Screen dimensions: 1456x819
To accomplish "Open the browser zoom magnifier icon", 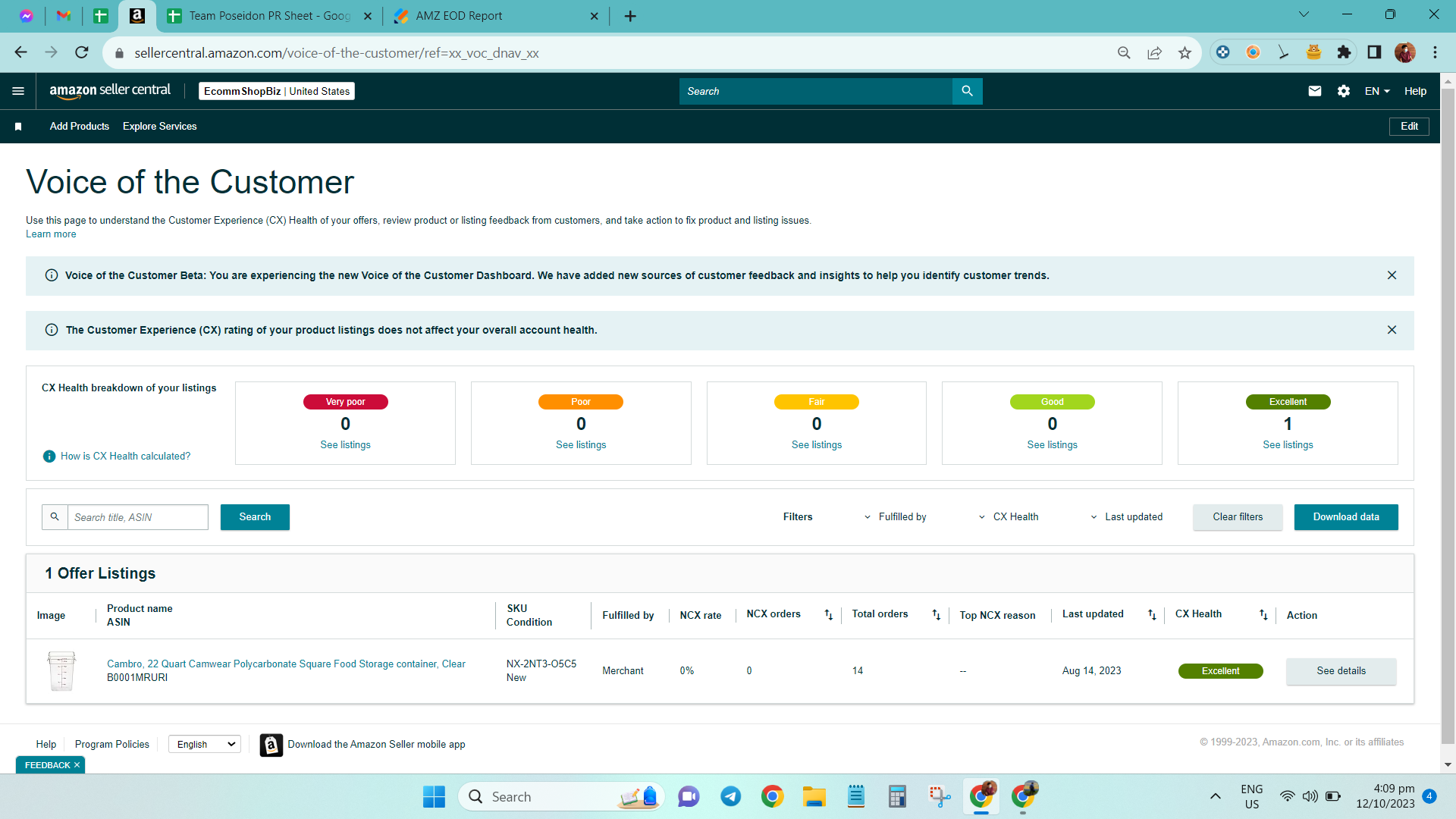I will point(1124,52).
